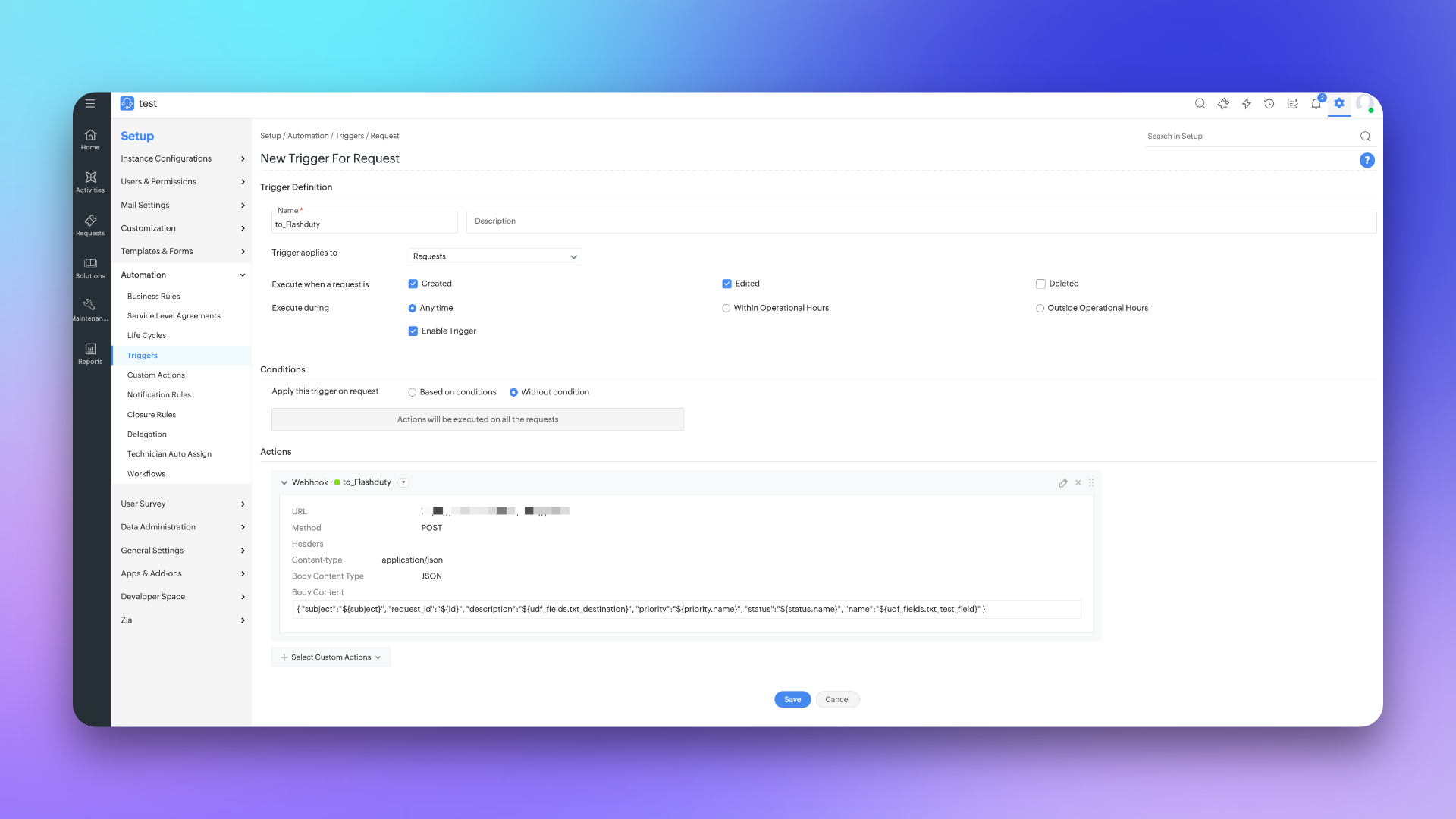Choose Based on conditions option
1456x819 pixels.
click(413, 393)
